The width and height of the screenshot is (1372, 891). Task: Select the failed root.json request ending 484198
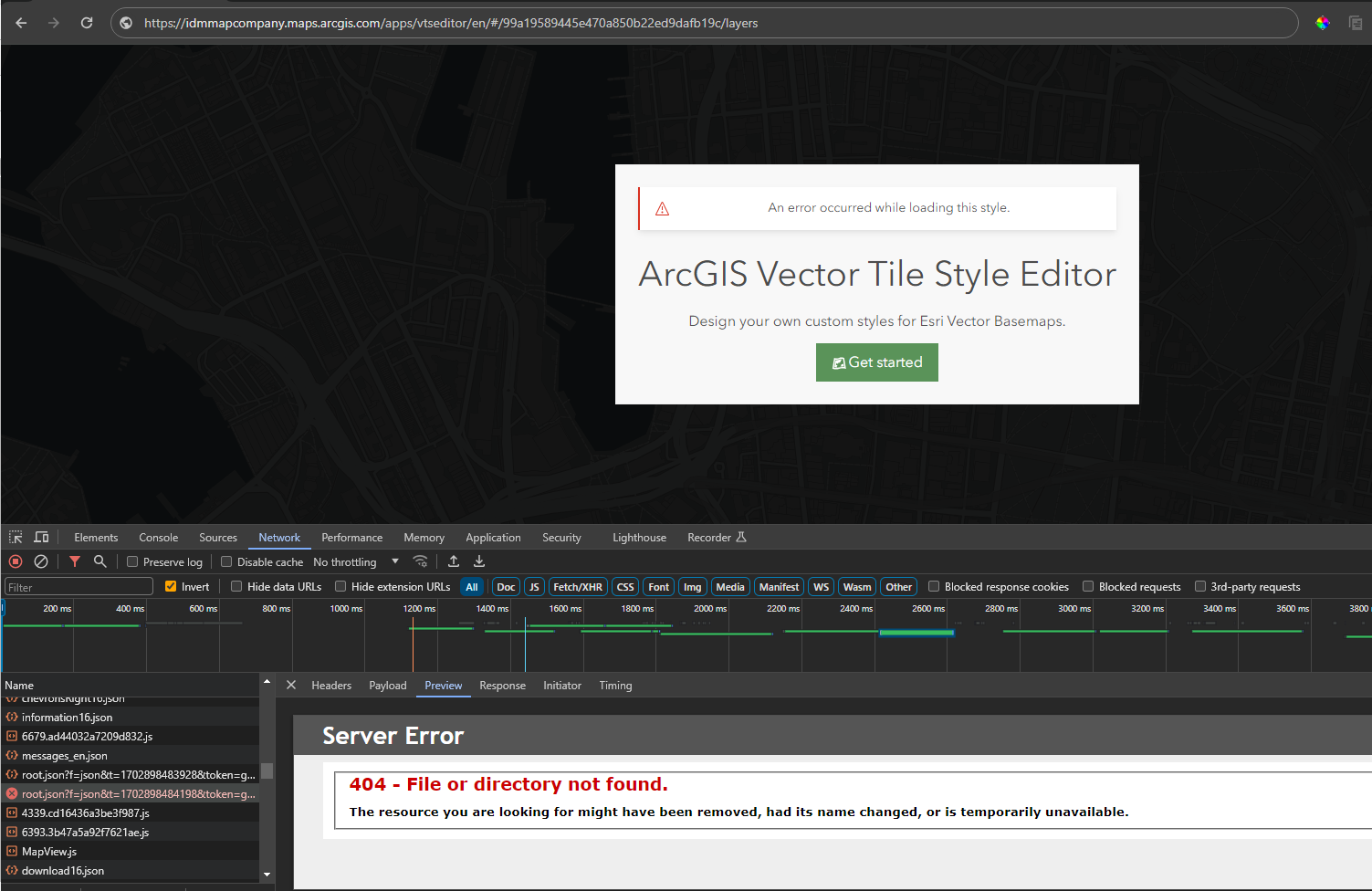[131, 794]
